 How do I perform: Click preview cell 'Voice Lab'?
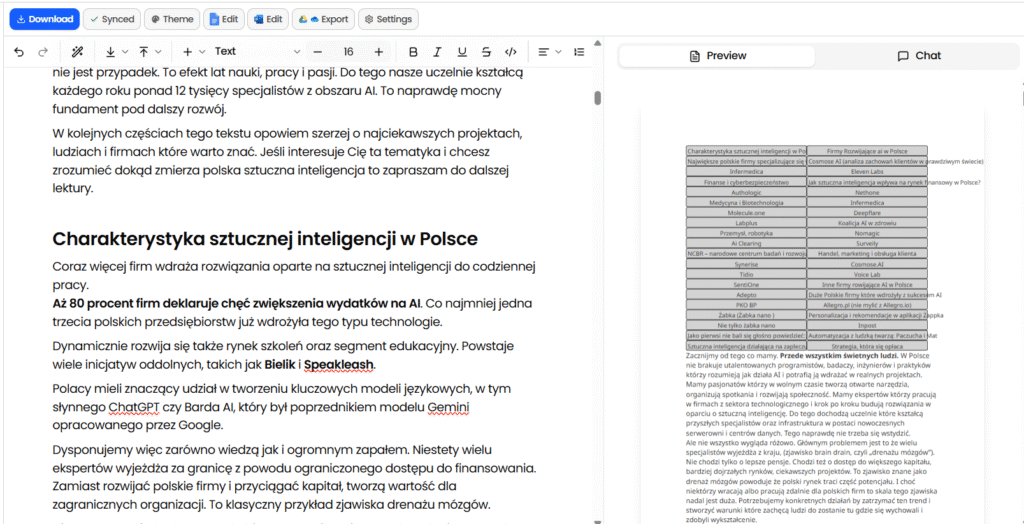[867, 275]
